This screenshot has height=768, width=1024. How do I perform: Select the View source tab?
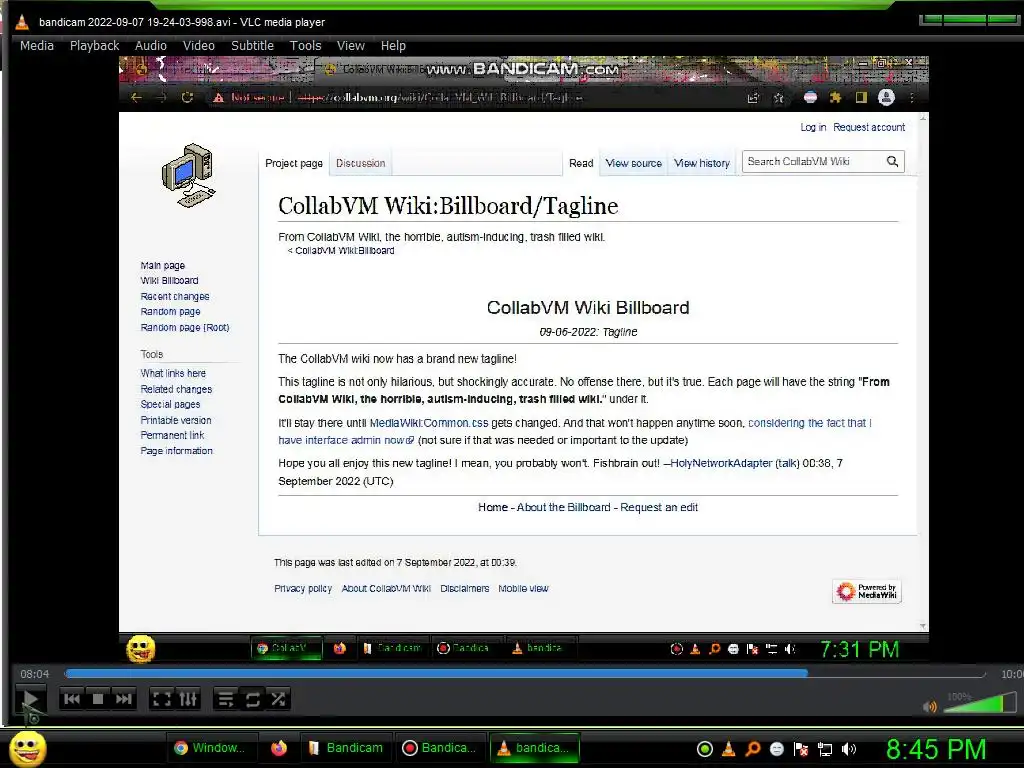[x=633, y=163]
